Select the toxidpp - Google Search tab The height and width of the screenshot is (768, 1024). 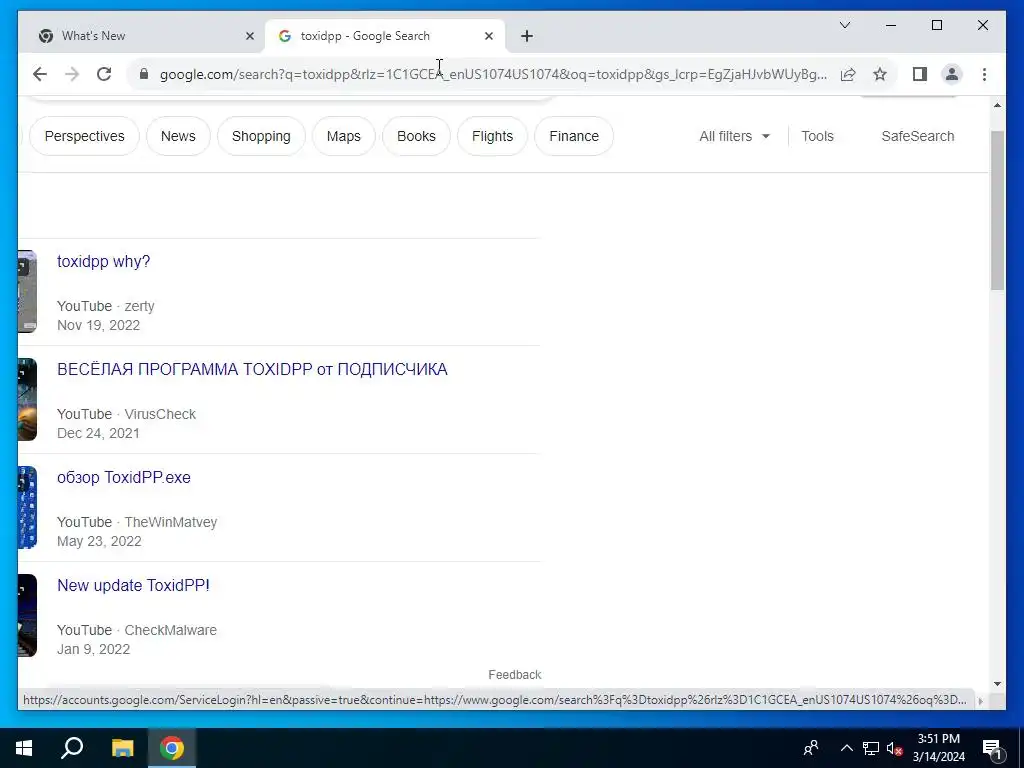[385, 36]
